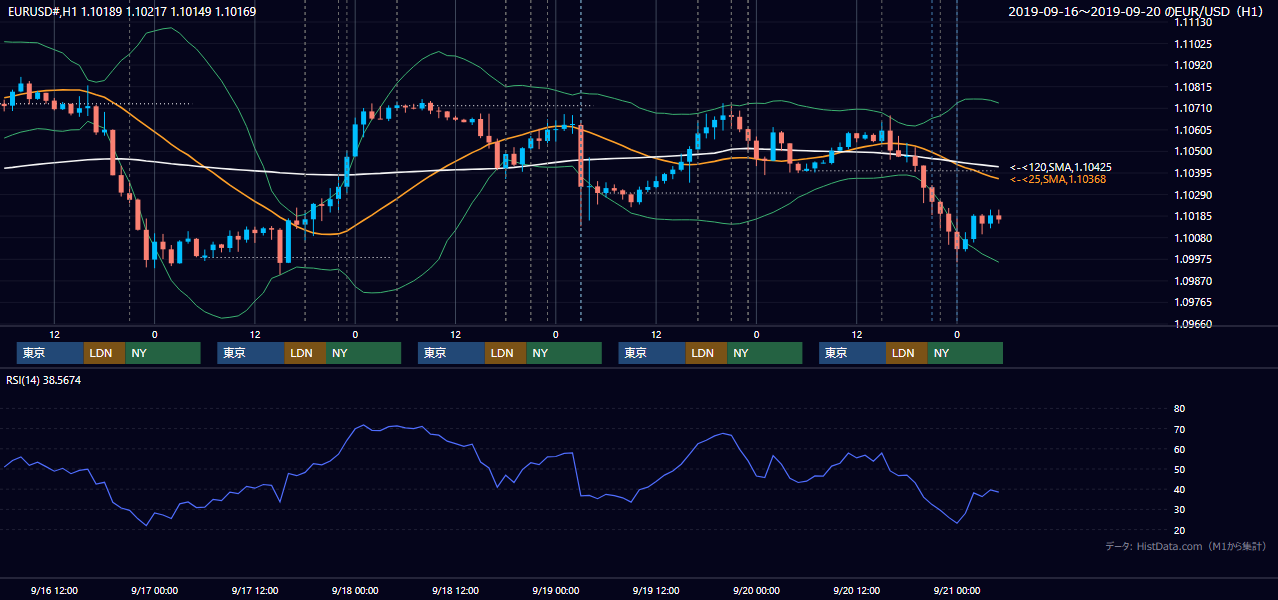This screenshot has height=600, width=1278.
Task: Select RSI scale level 50
Action: coord(1180,469)
